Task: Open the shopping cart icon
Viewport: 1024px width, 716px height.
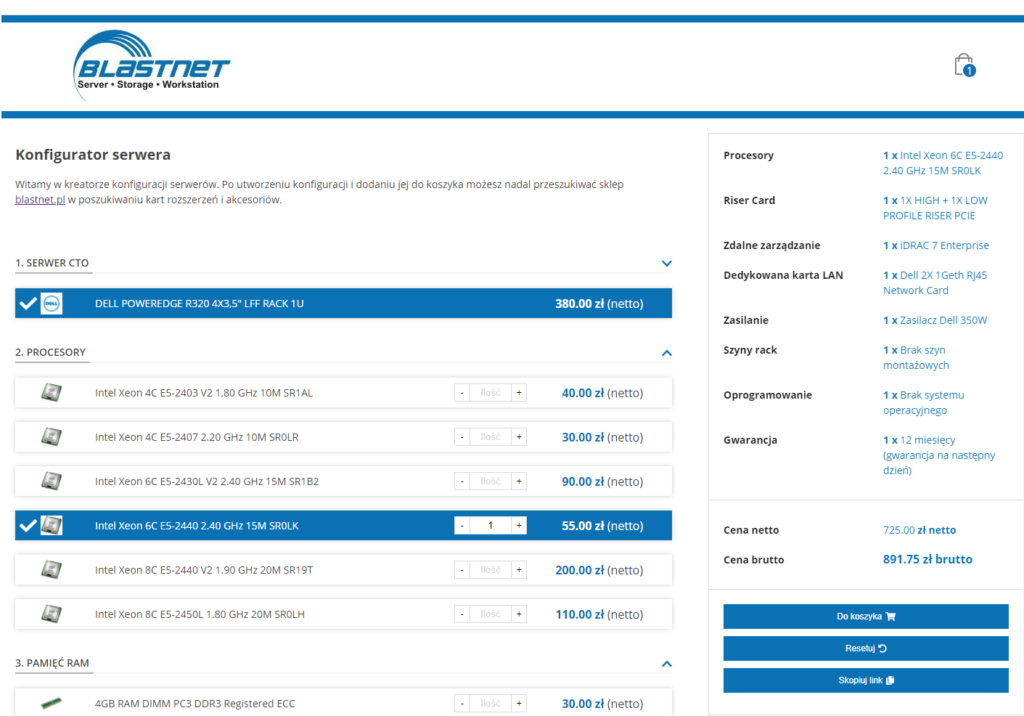Action: (964, 65)
